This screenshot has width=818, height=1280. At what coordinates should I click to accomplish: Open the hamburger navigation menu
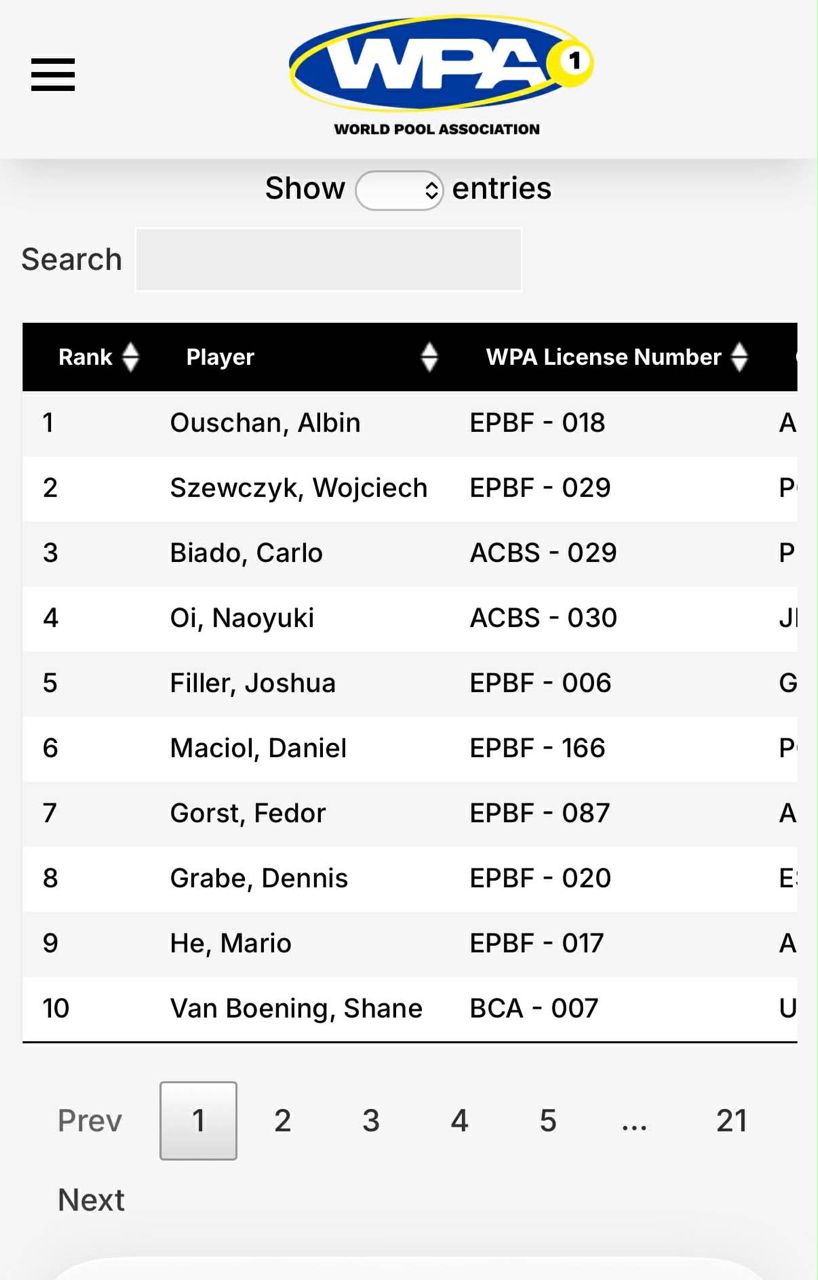click(x=53, y=74)
